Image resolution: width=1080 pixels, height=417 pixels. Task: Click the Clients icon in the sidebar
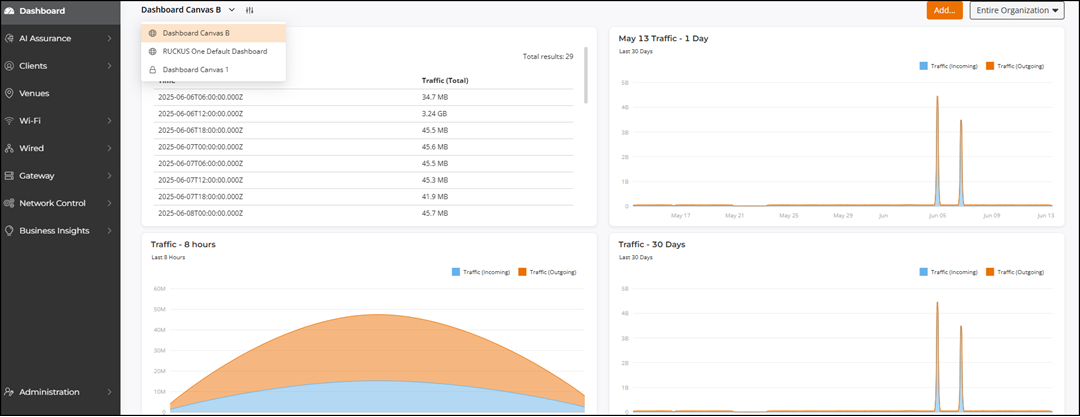click(10, 66)
